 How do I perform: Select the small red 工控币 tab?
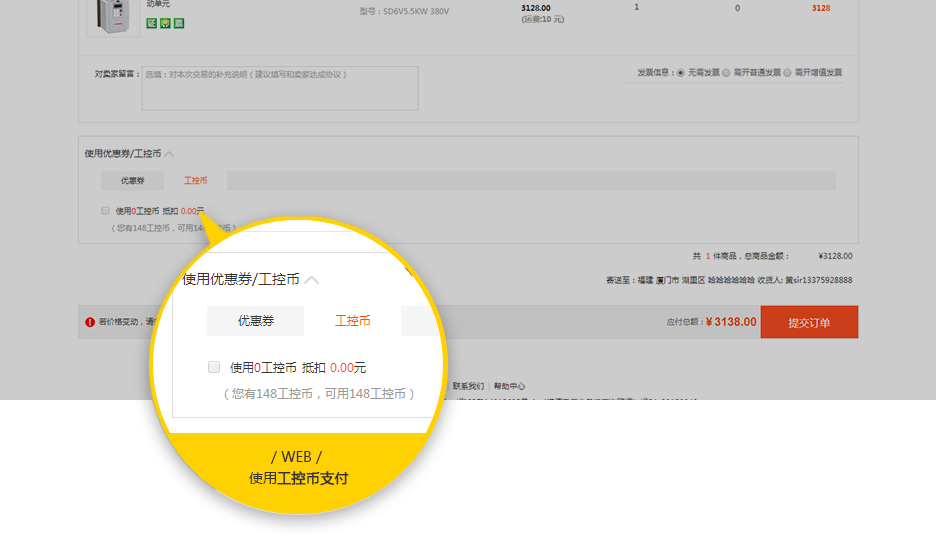pos(196,181)
